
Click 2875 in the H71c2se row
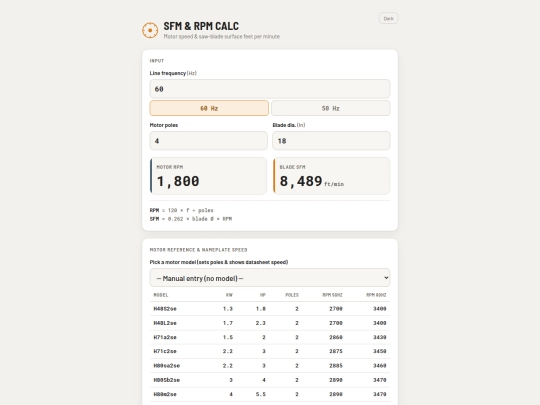(336, 351)
